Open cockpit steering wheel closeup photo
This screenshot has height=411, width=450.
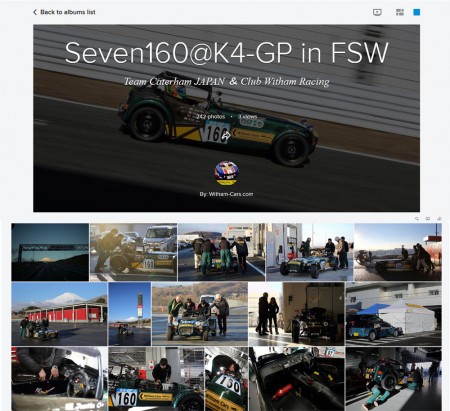coord(59,379)
